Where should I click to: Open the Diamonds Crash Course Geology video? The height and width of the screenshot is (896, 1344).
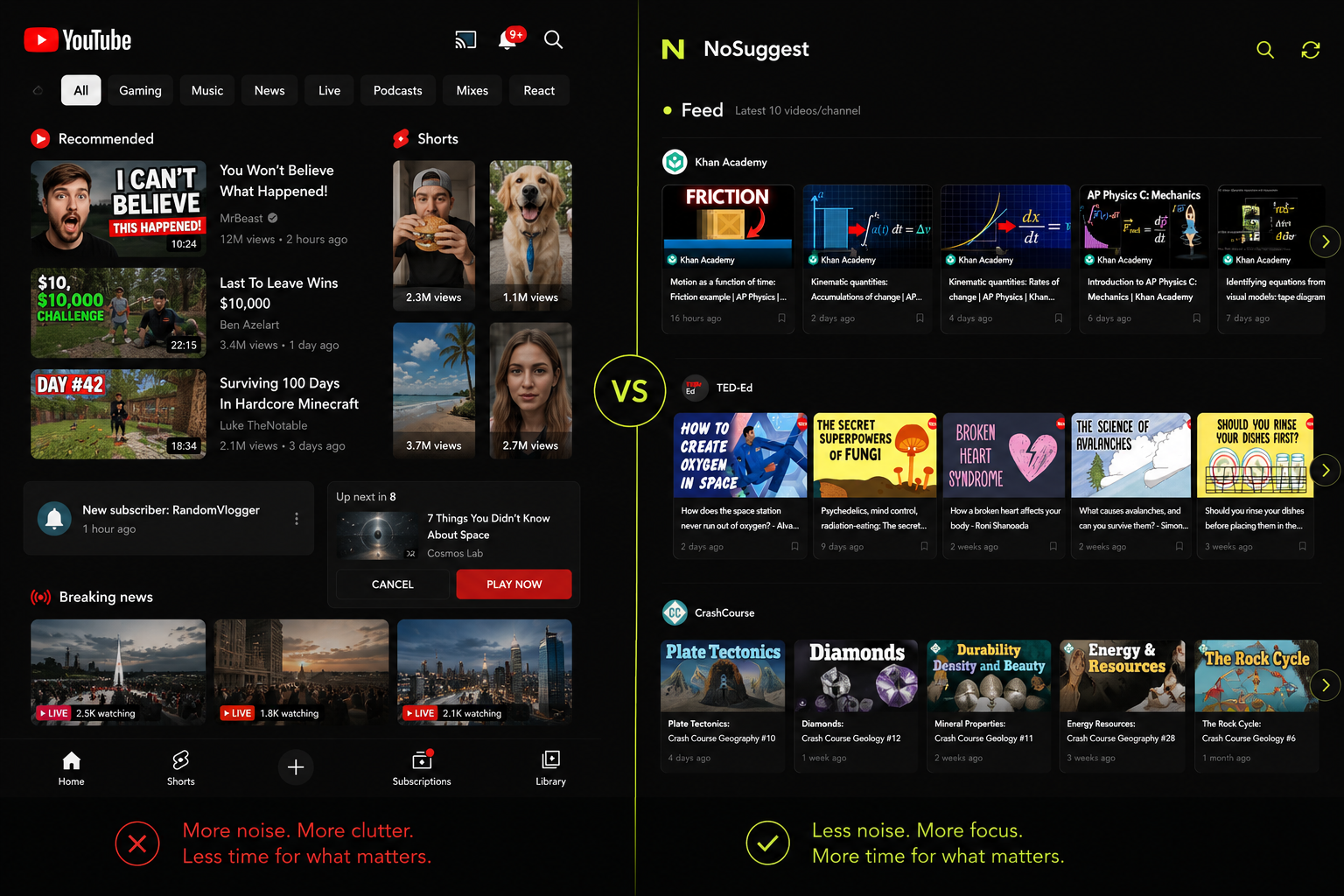856,706
